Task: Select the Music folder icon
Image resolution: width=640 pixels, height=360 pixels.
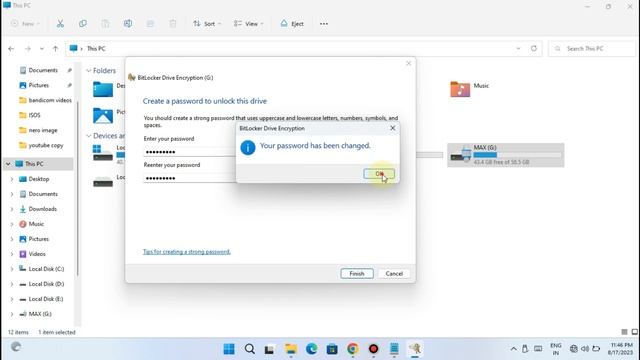Action: 460,89
